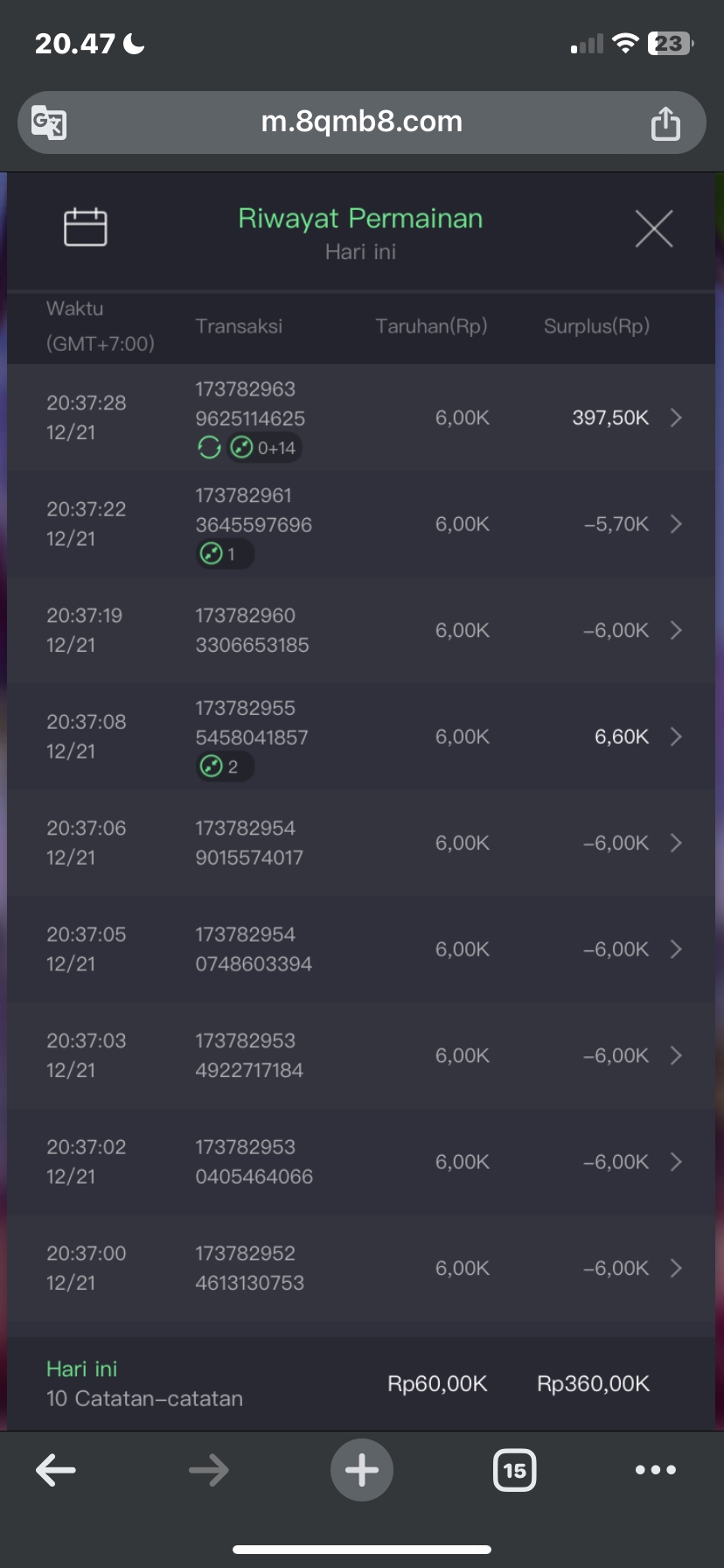This screenshot has height=1568, width=724.
Task: Tap the Surplus(Rp) column header
Action: (x=596, y=326)
